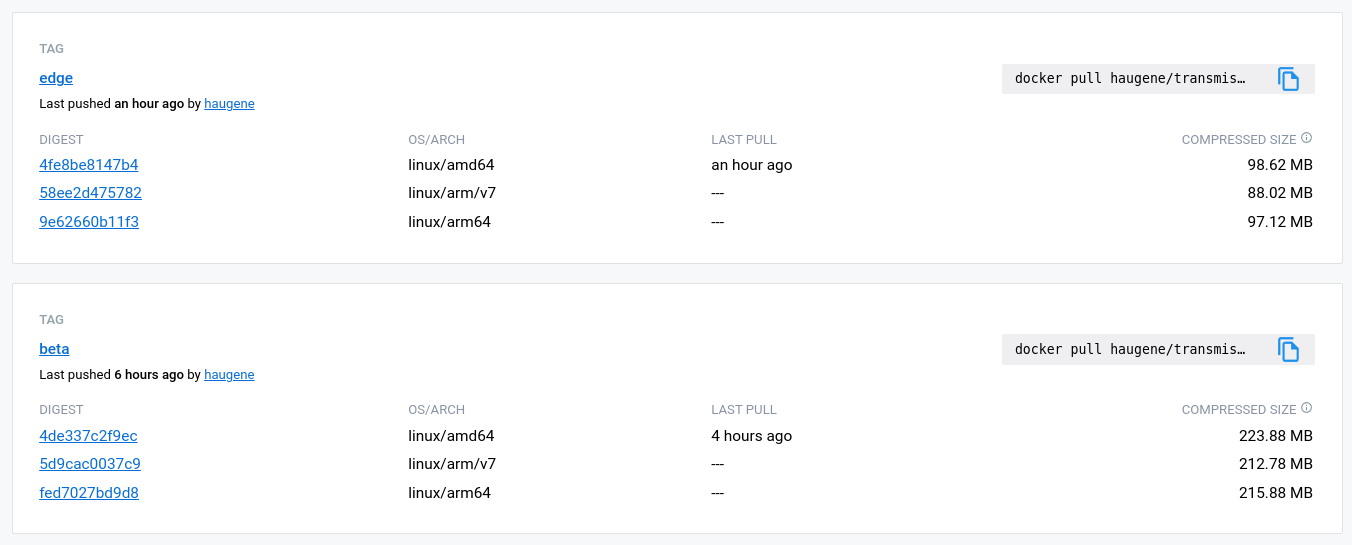Open haugene profile under edge tag
This screenshot has height=545, width=1352.
(229, 104)
